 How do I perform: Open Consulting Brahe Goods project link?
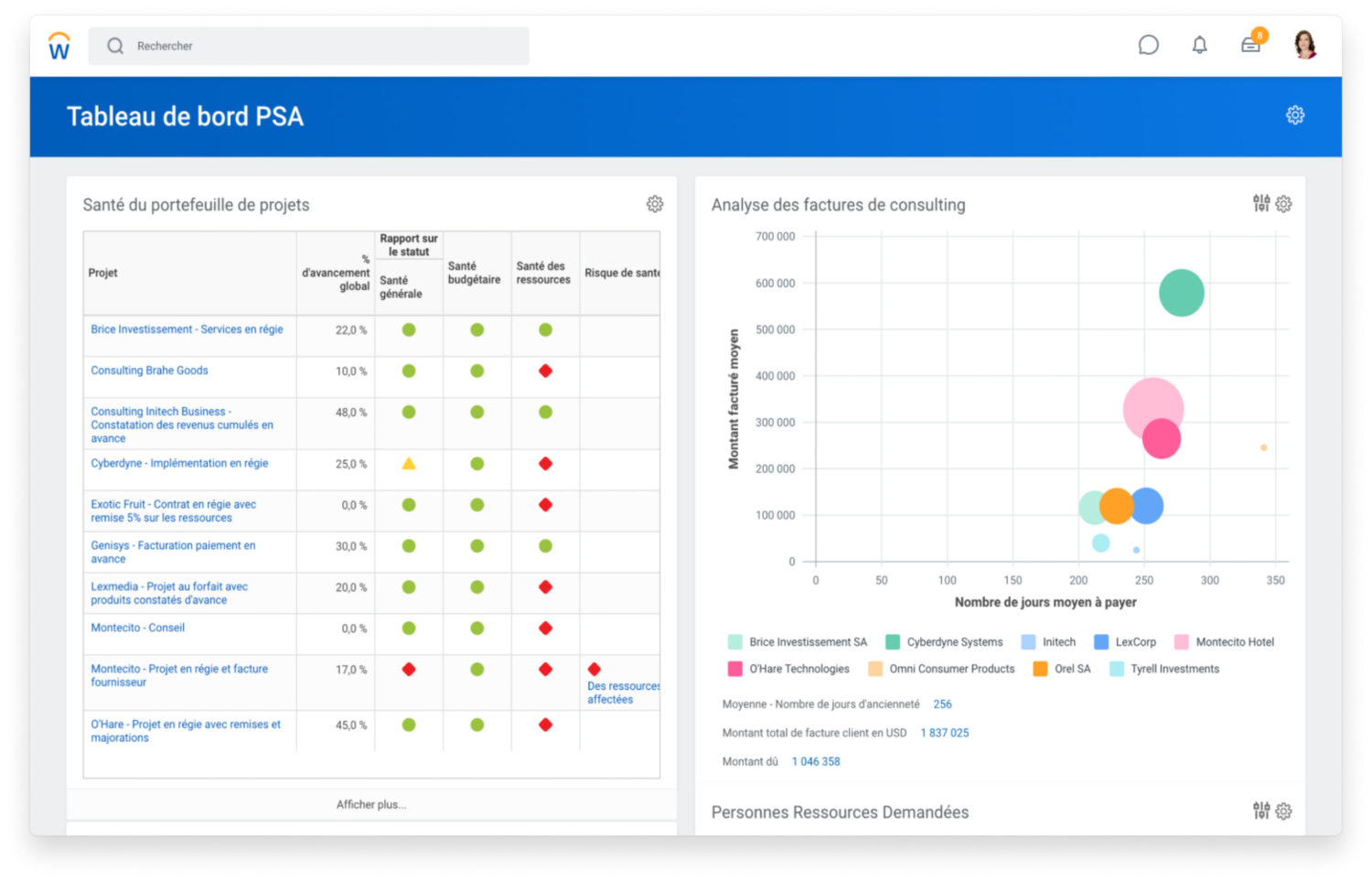pyautogui.click(x=149, y=371)
